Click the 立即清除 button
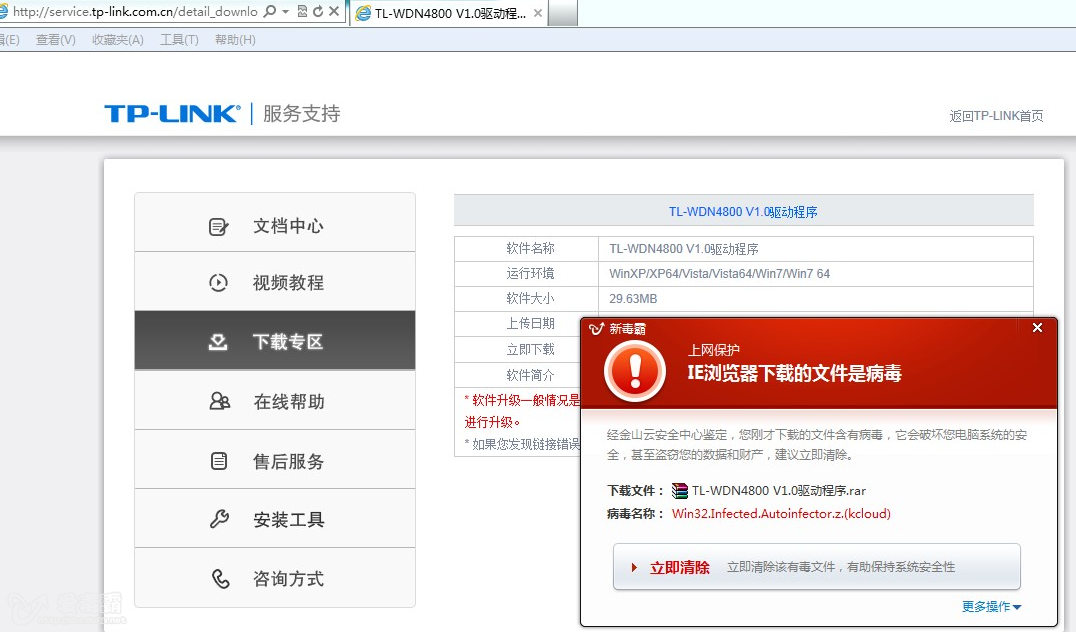This screenshot has width=1076, height=632. tap(817, 567)
